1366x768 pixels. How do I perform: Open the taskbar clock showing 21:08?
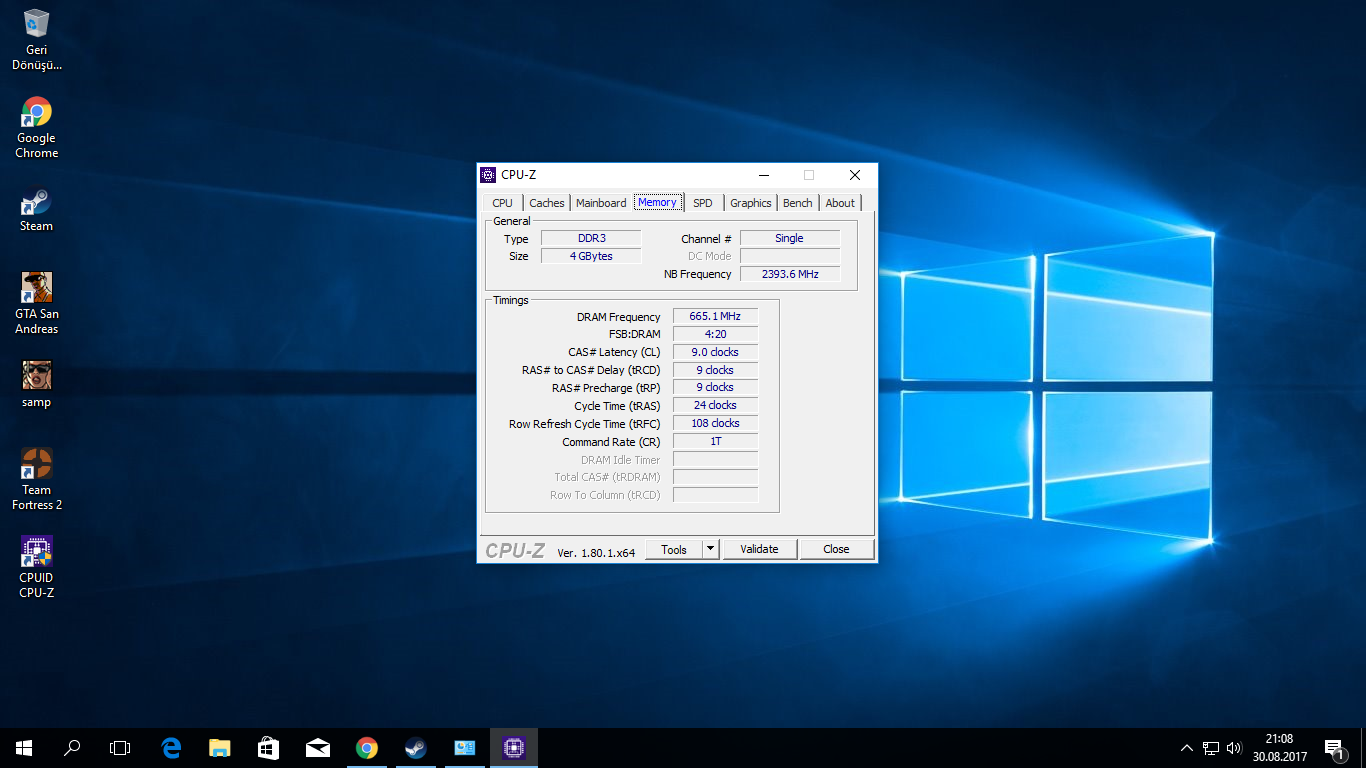point(1280,748)
